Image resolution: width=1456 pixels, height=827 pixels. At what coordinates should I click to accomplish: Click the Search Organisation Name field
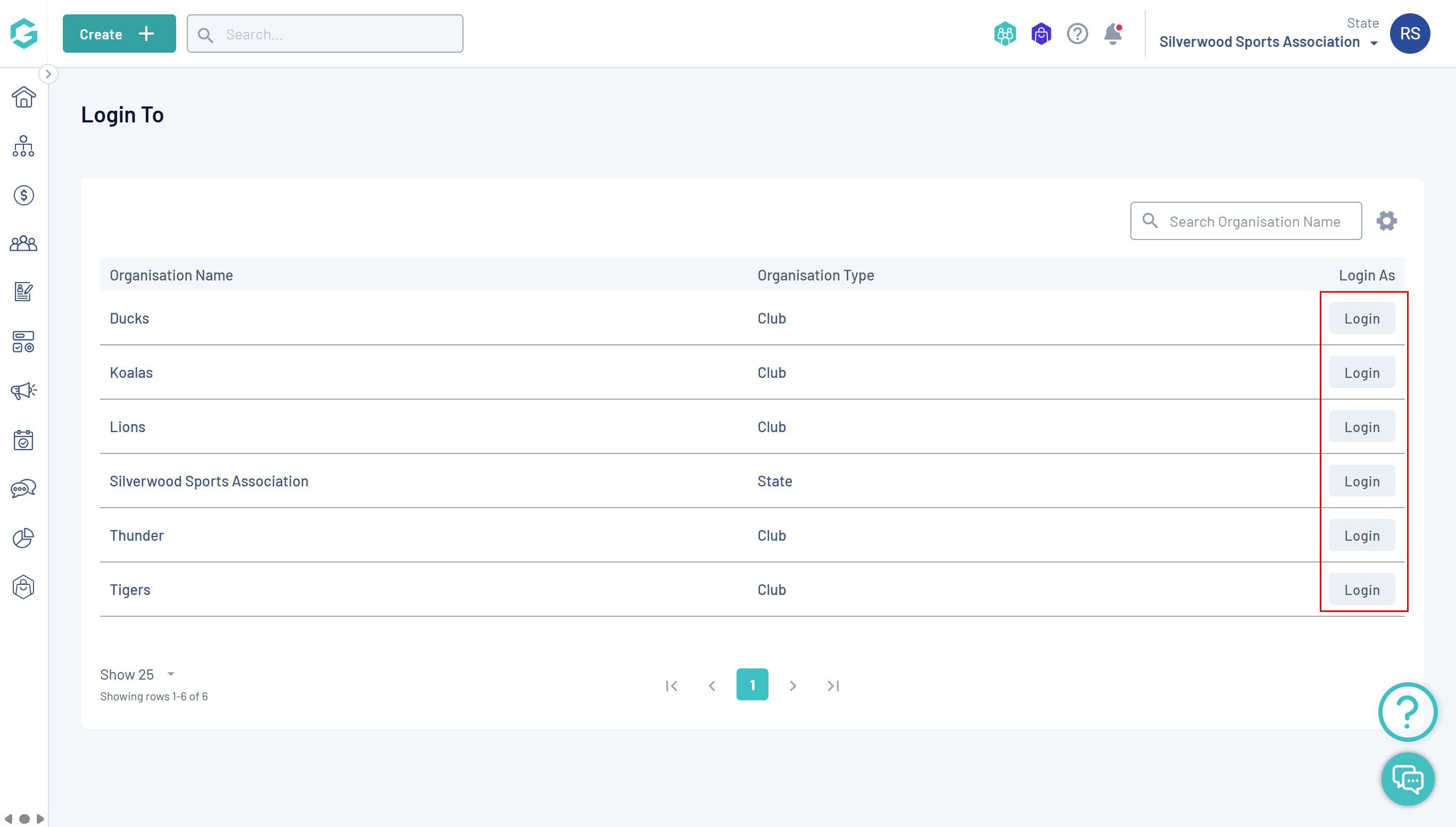[1254, 221]
